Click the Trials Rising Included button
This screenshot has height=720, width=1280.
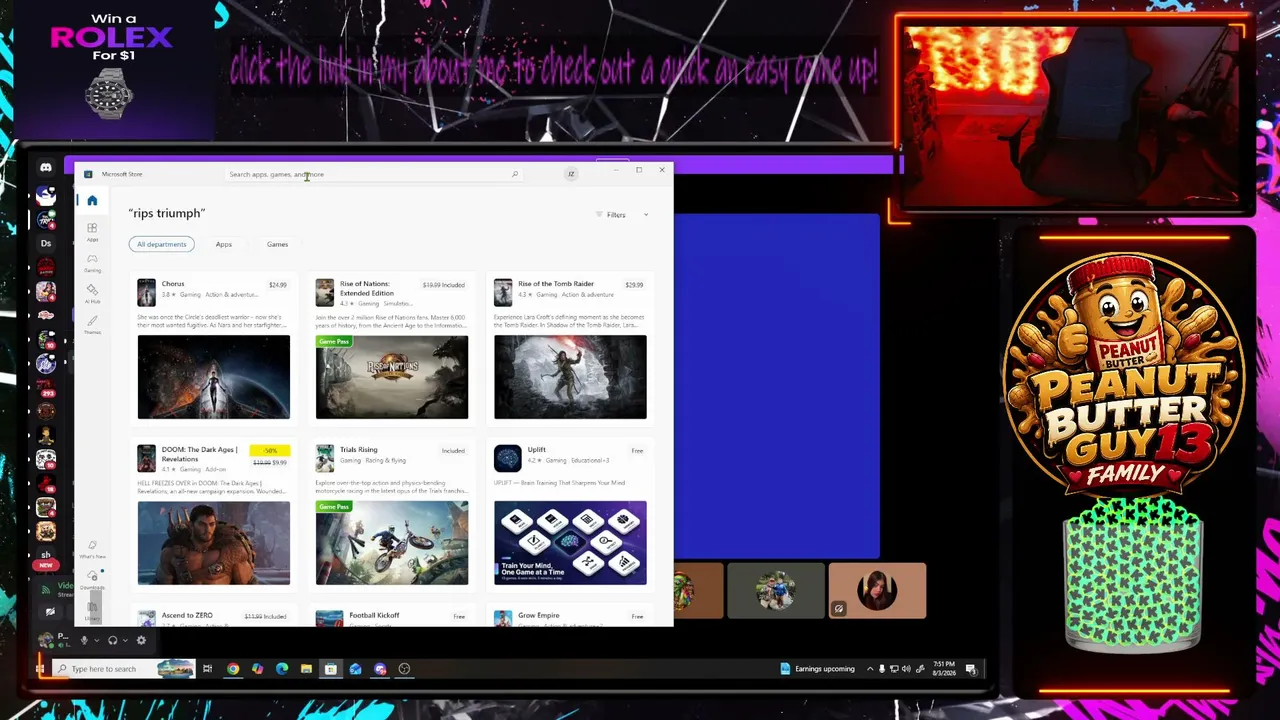453,451
